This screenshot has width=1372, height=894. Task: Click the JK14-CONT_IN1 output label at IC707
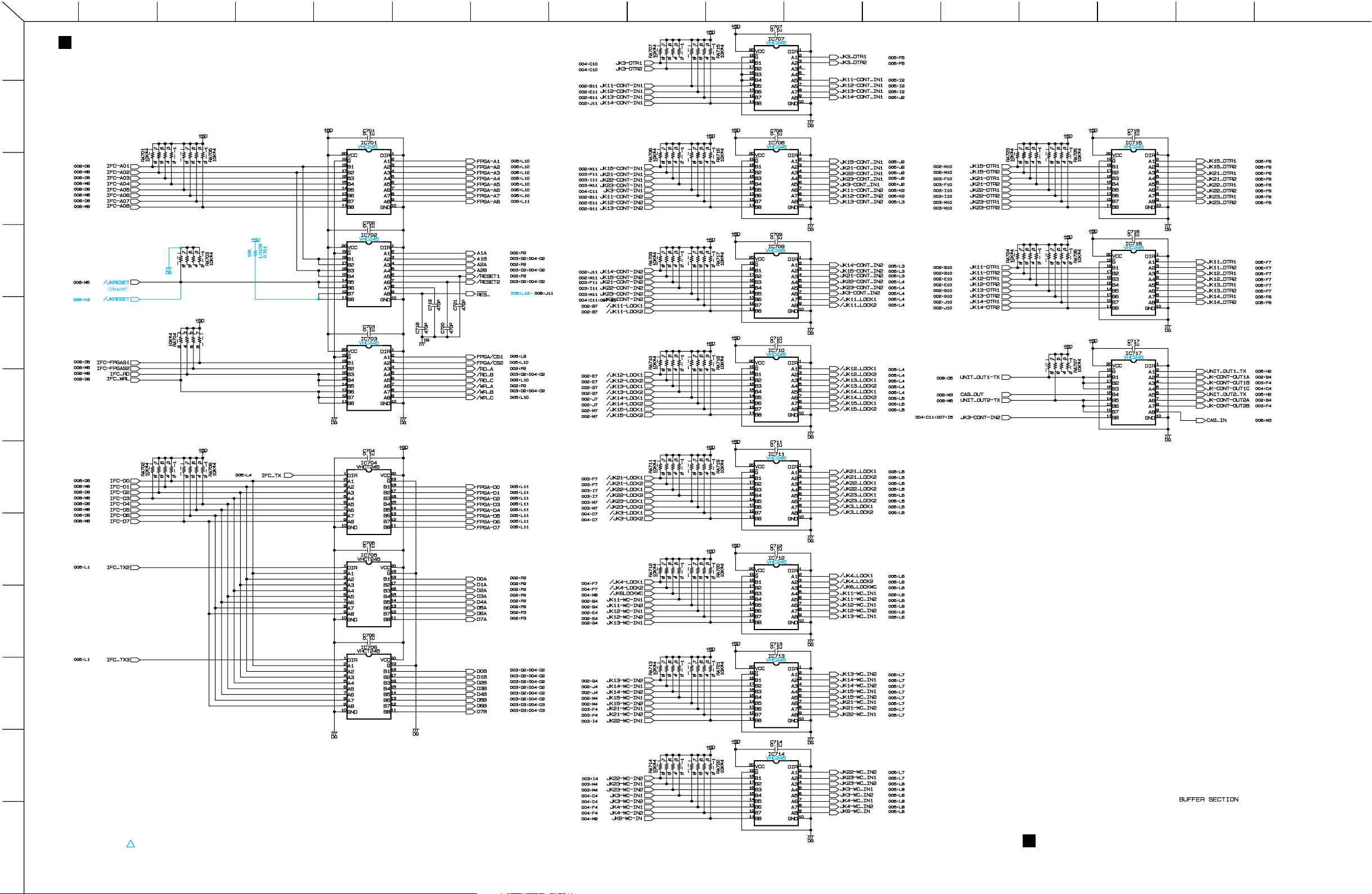click(861, 97)
